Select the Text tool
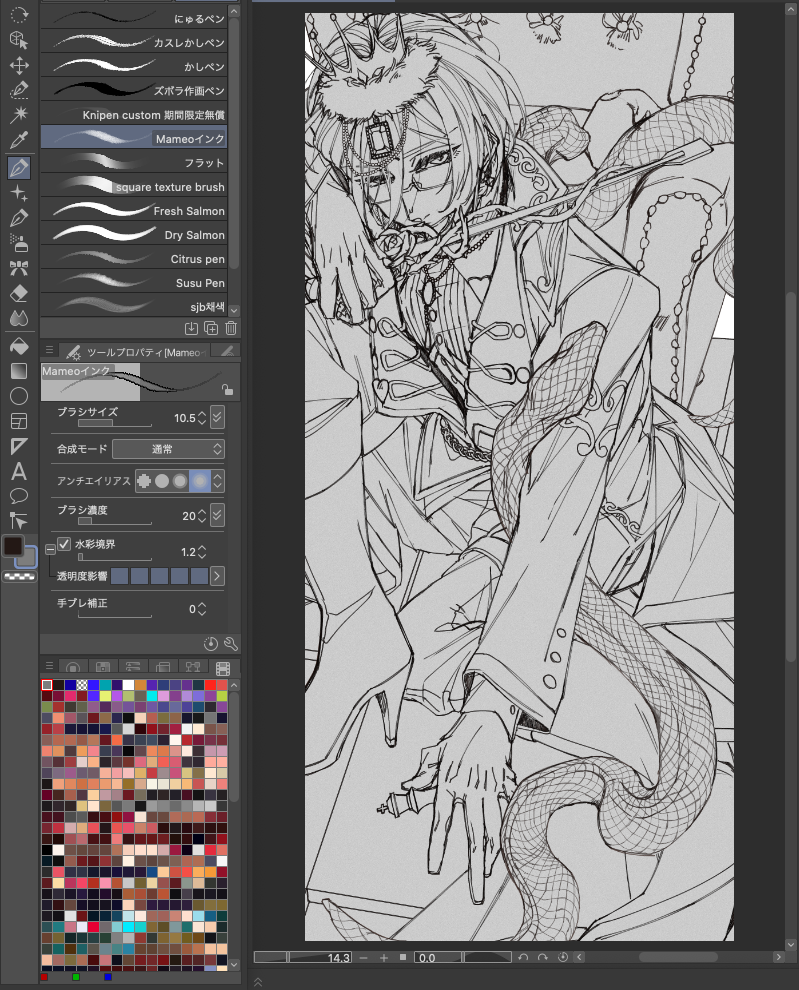Image resolution: width=799 pixels, height=990 pixels. tap(19, 471)
